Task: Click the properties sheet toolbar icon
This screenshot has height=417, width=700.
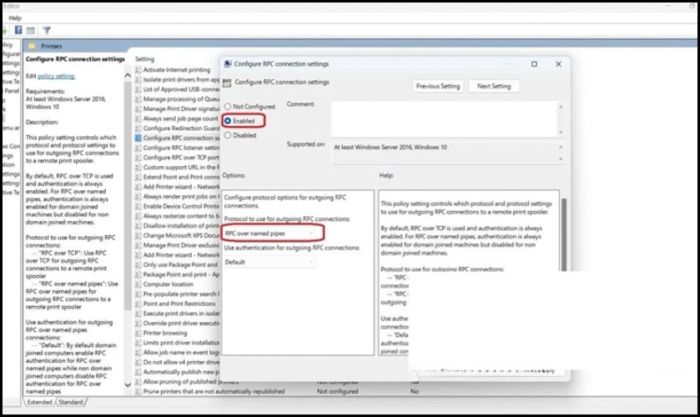Action: tap(30, 30)
